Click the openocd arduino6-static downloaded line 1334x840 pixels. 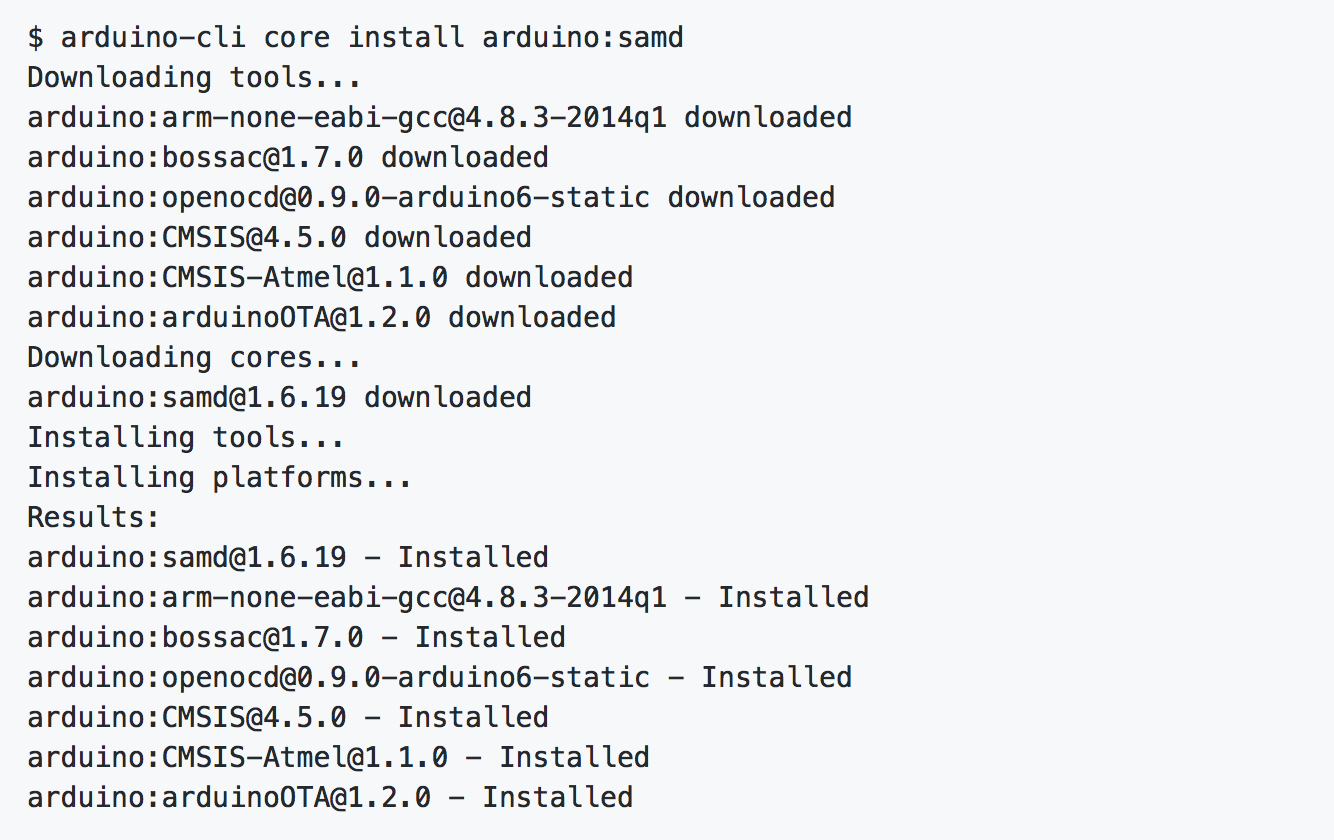click(431, 198)
